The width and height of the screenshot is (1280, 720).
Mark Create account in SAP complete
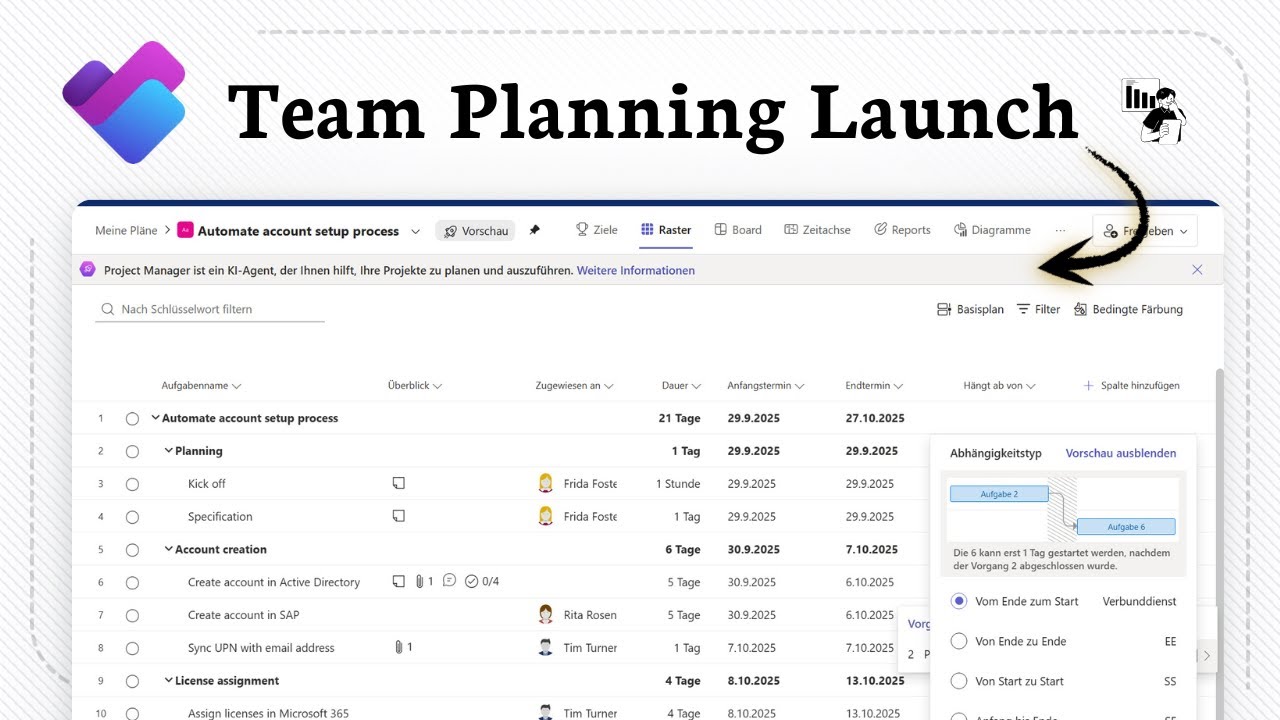pyautogui.click(x=132, y=615)
